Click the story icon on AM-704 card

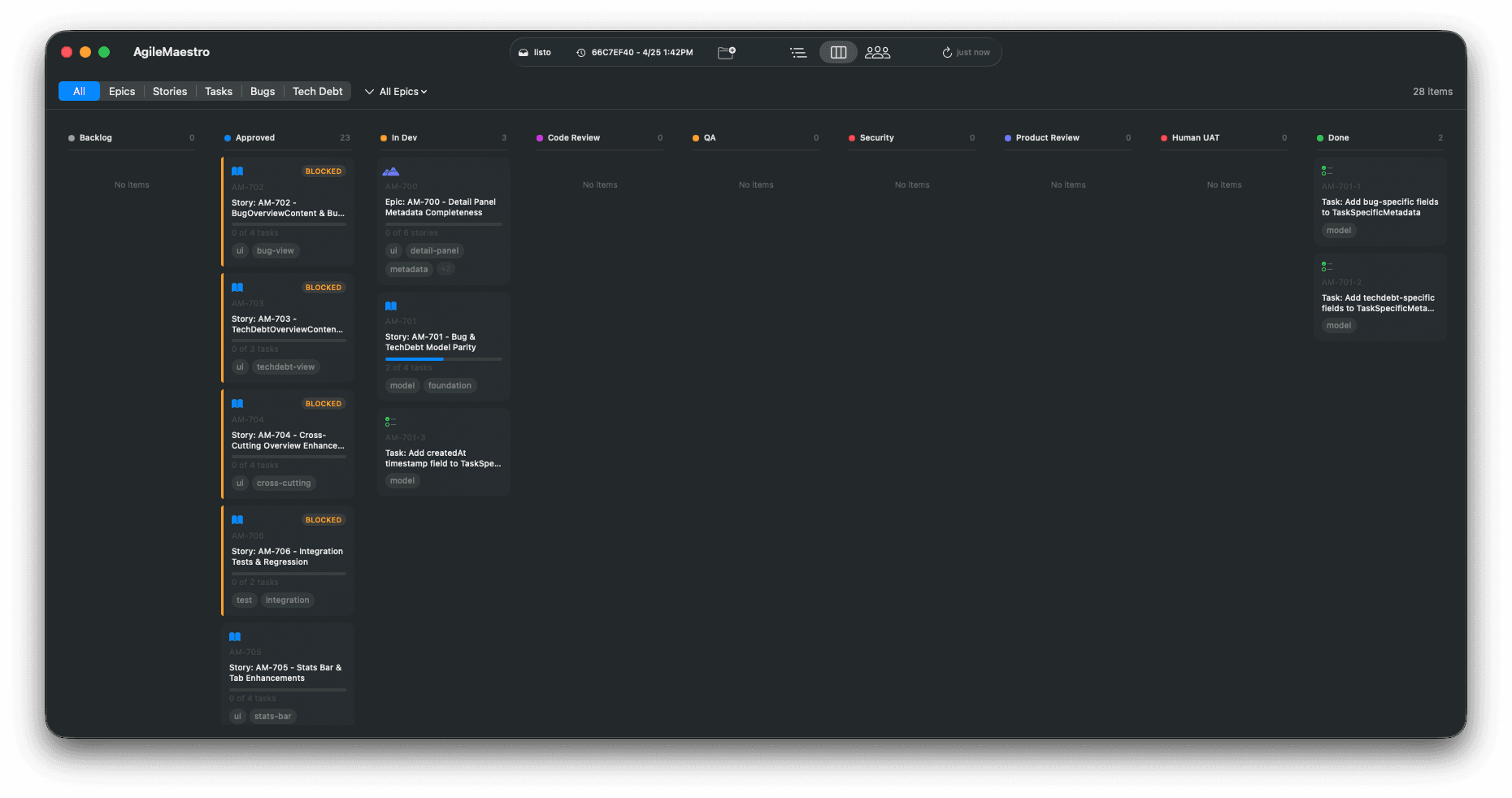point(237,404)
